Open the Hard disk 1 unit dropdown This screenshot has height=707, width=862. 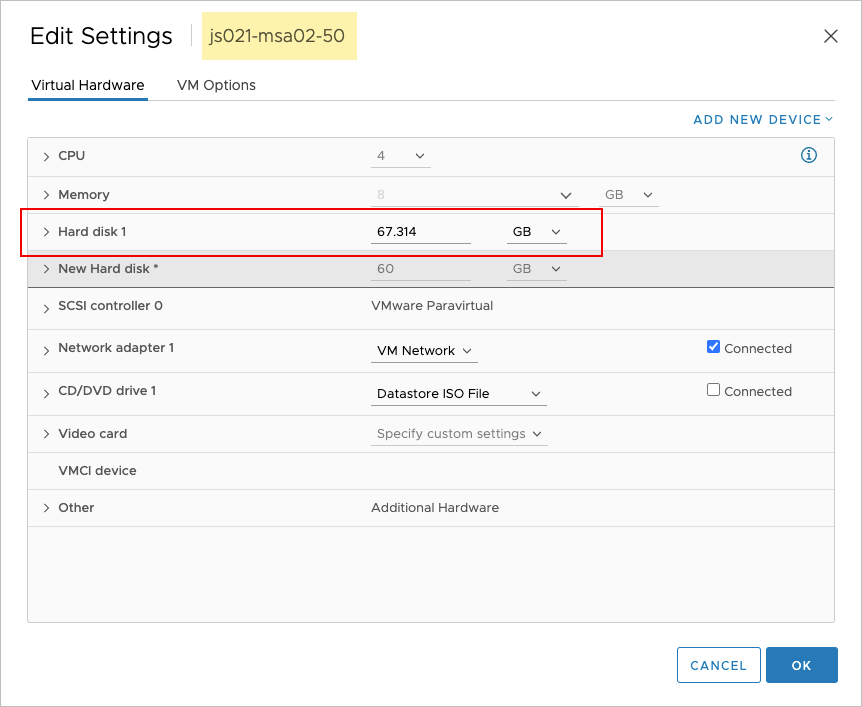click(x=536, y=232)
